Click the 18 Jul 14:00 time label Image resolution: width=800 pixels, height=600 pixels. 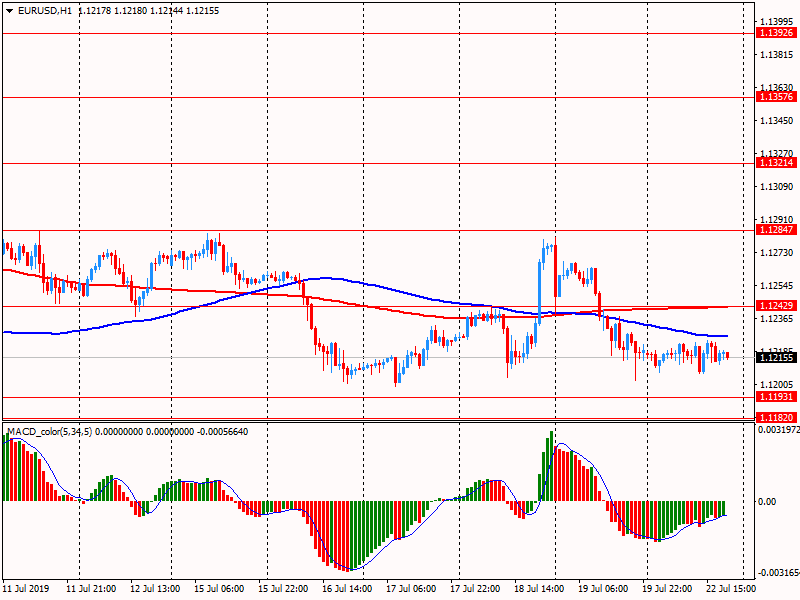tap(539, 589)
